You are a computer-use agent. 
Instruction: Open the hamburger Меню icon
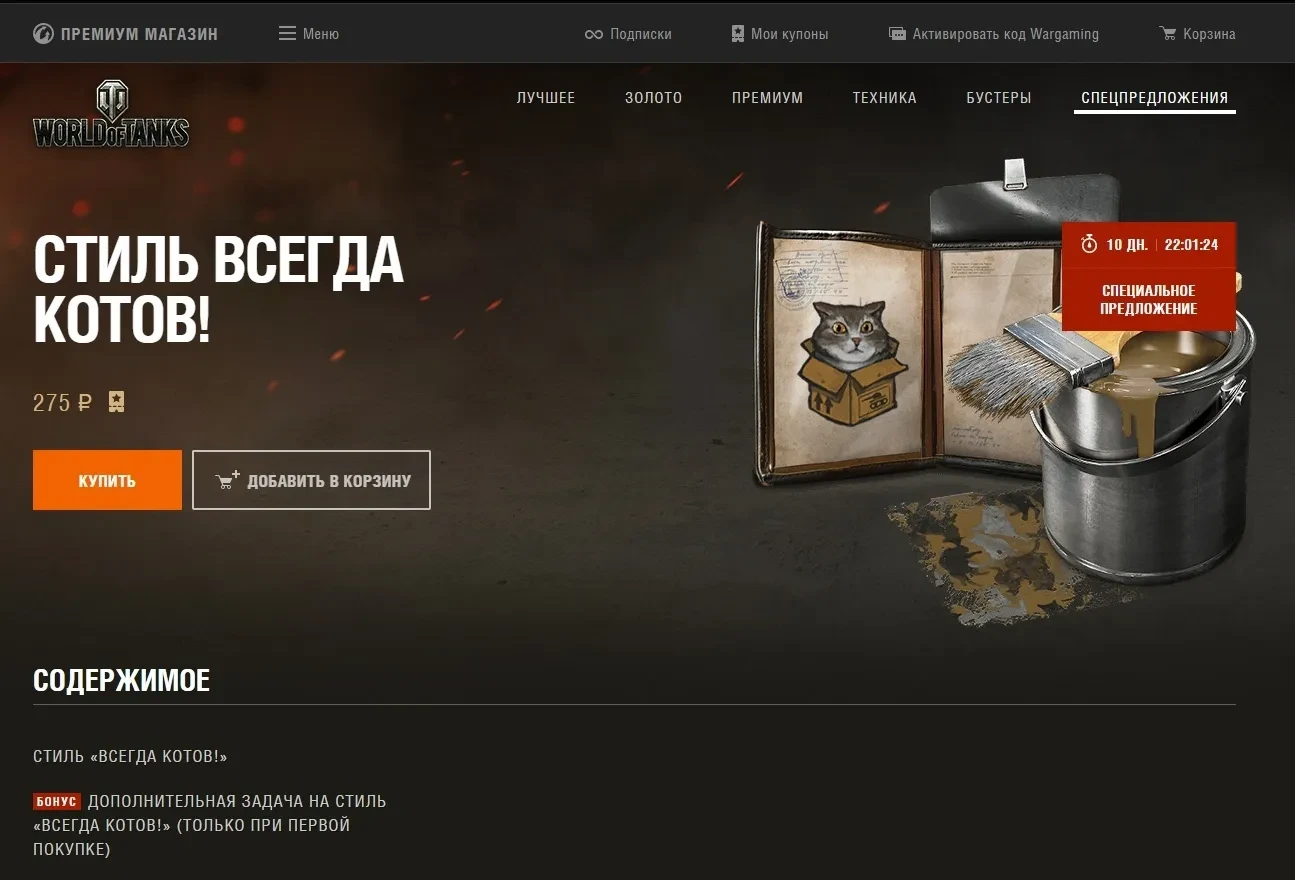(287, 34)
